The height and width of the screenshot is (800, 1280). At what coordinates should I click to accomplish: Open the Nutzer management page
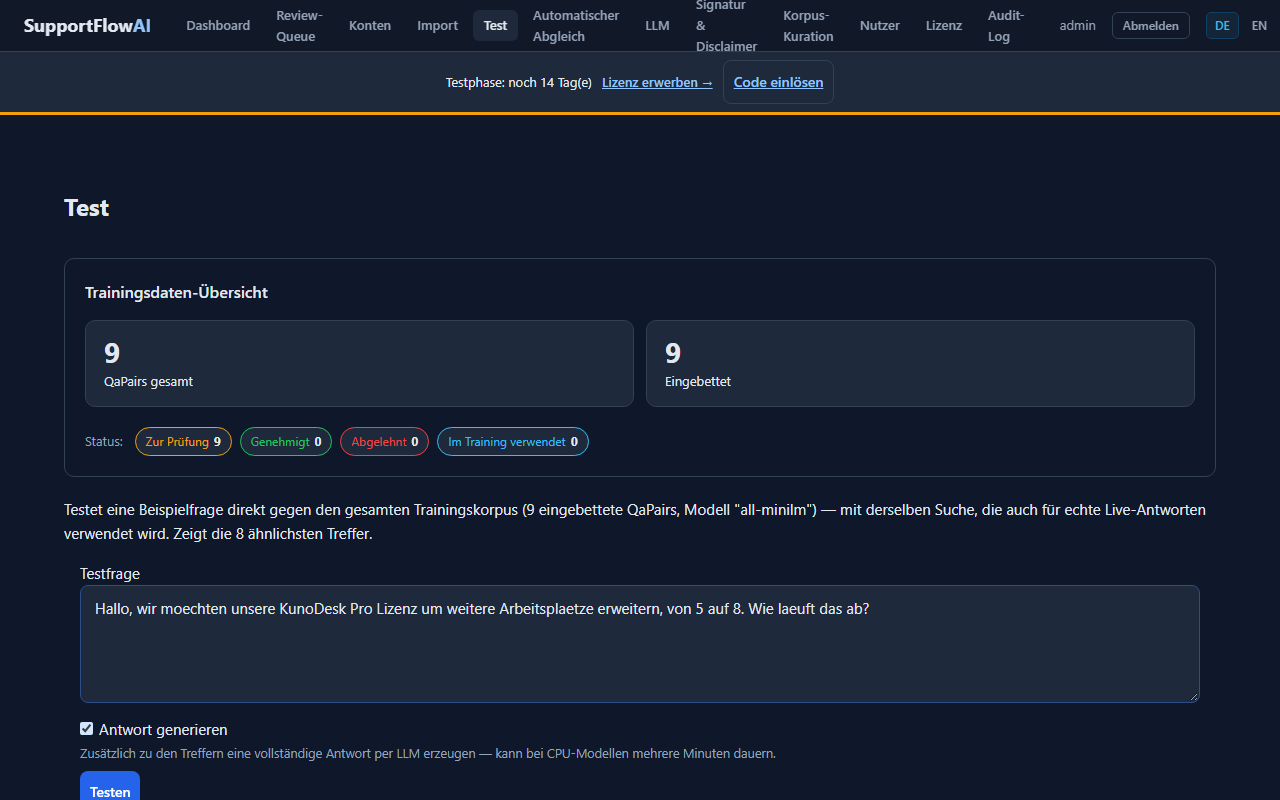(x=880, y=26)
